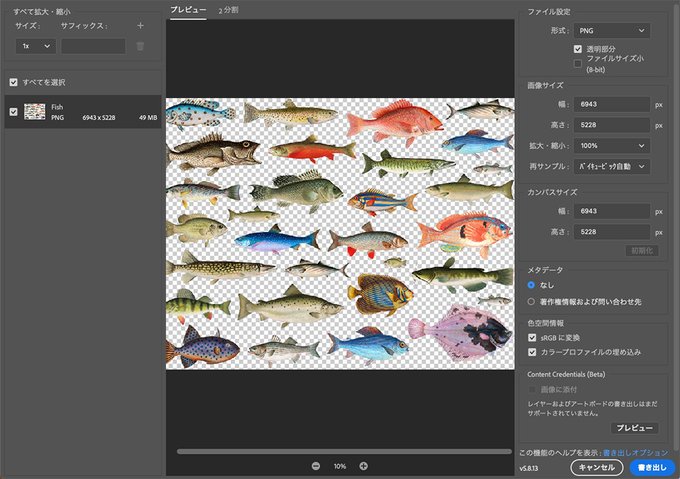Select the Fish thumbnail in asset list
The height and width of the screenshot is (479, 680).
pos(35,112)
